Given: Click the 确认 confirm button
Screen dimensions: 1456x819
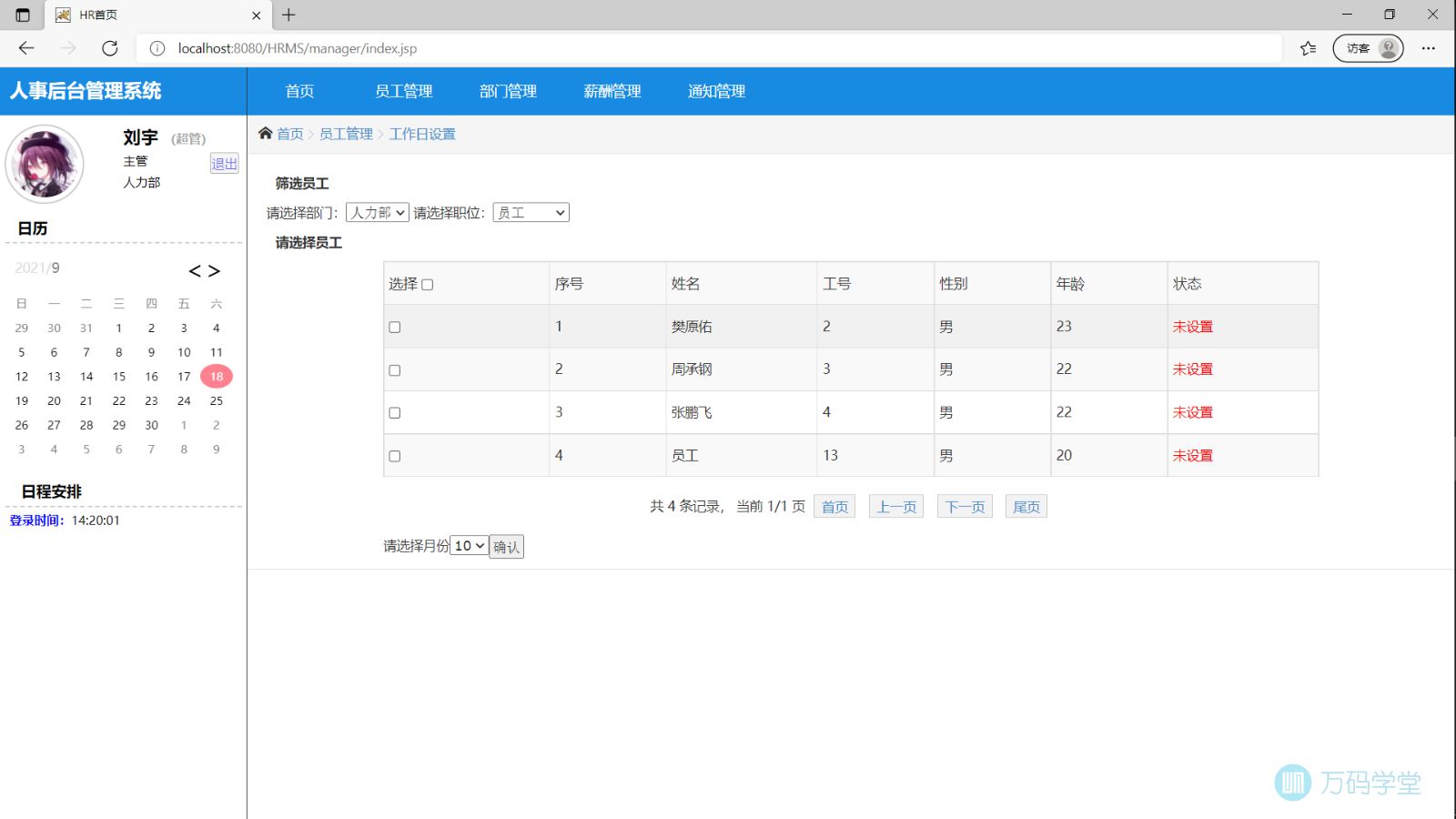Looking at the screenshot, I should (506, 547).
